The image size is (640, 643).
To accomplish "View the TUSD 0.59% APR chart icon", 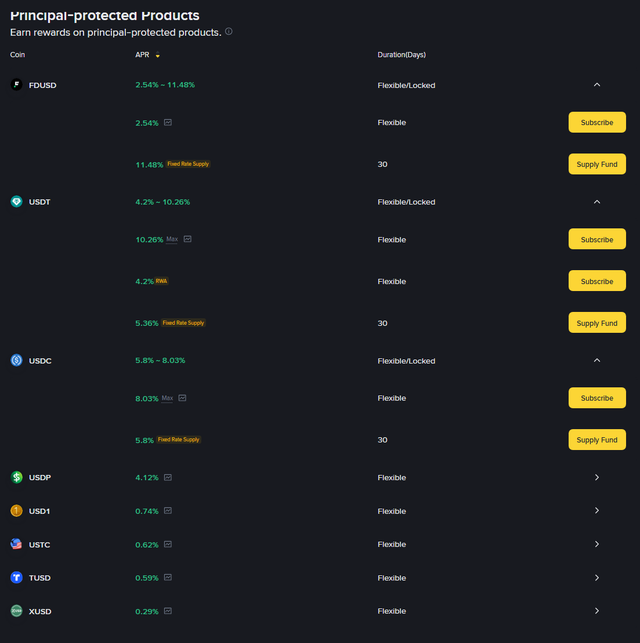I will pyautogui.click(x=167, y=578).
